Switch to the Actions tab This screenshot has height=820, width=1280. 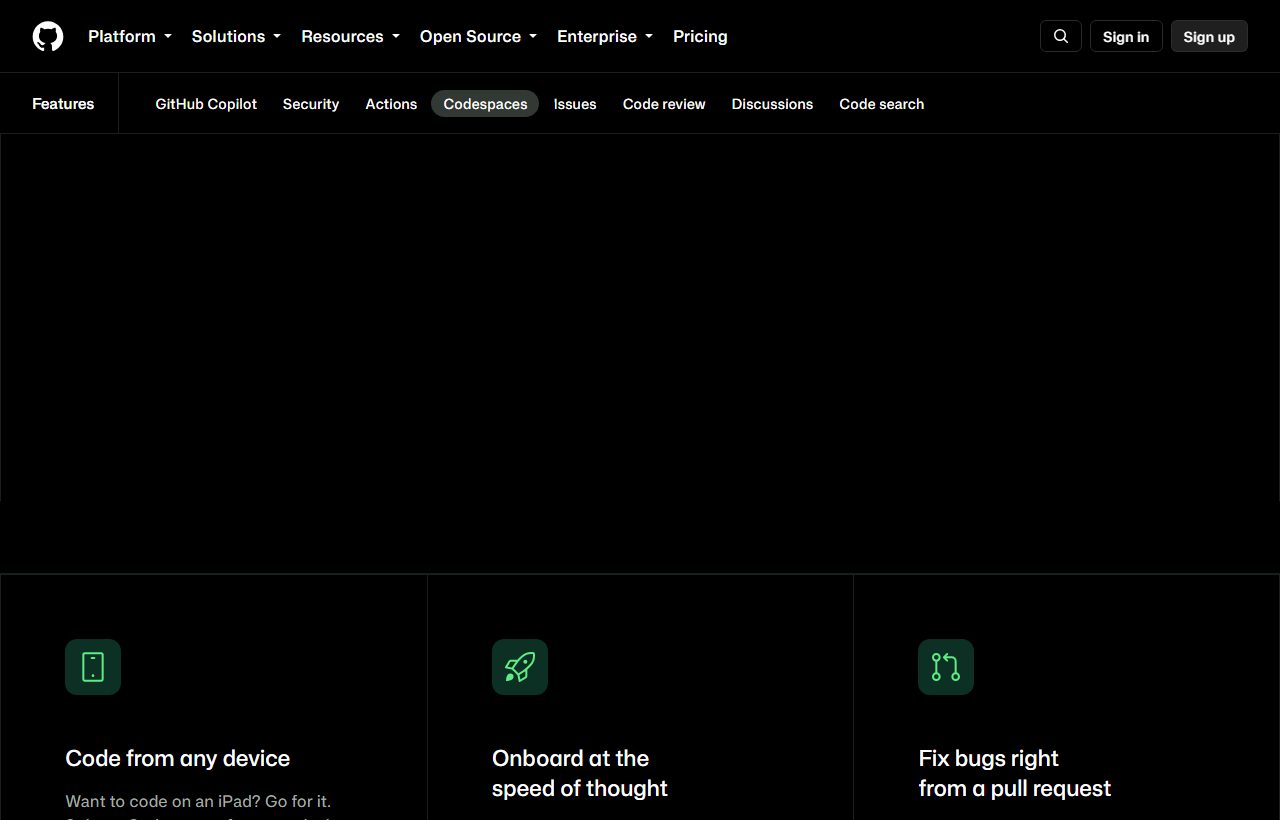pyautogui.click(x=391, y=104)
